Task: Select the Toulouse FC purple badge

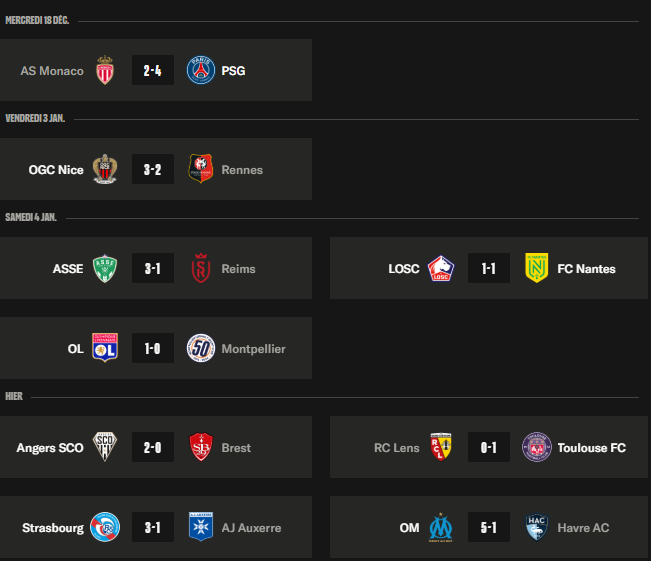Action: tap(536, 447)
